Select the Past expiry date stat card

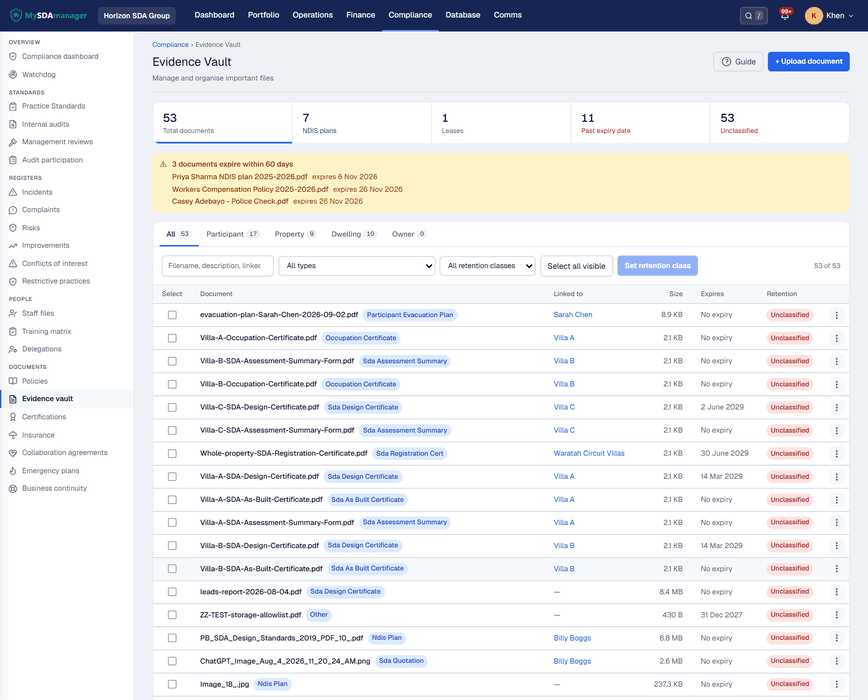pos(640,123)
